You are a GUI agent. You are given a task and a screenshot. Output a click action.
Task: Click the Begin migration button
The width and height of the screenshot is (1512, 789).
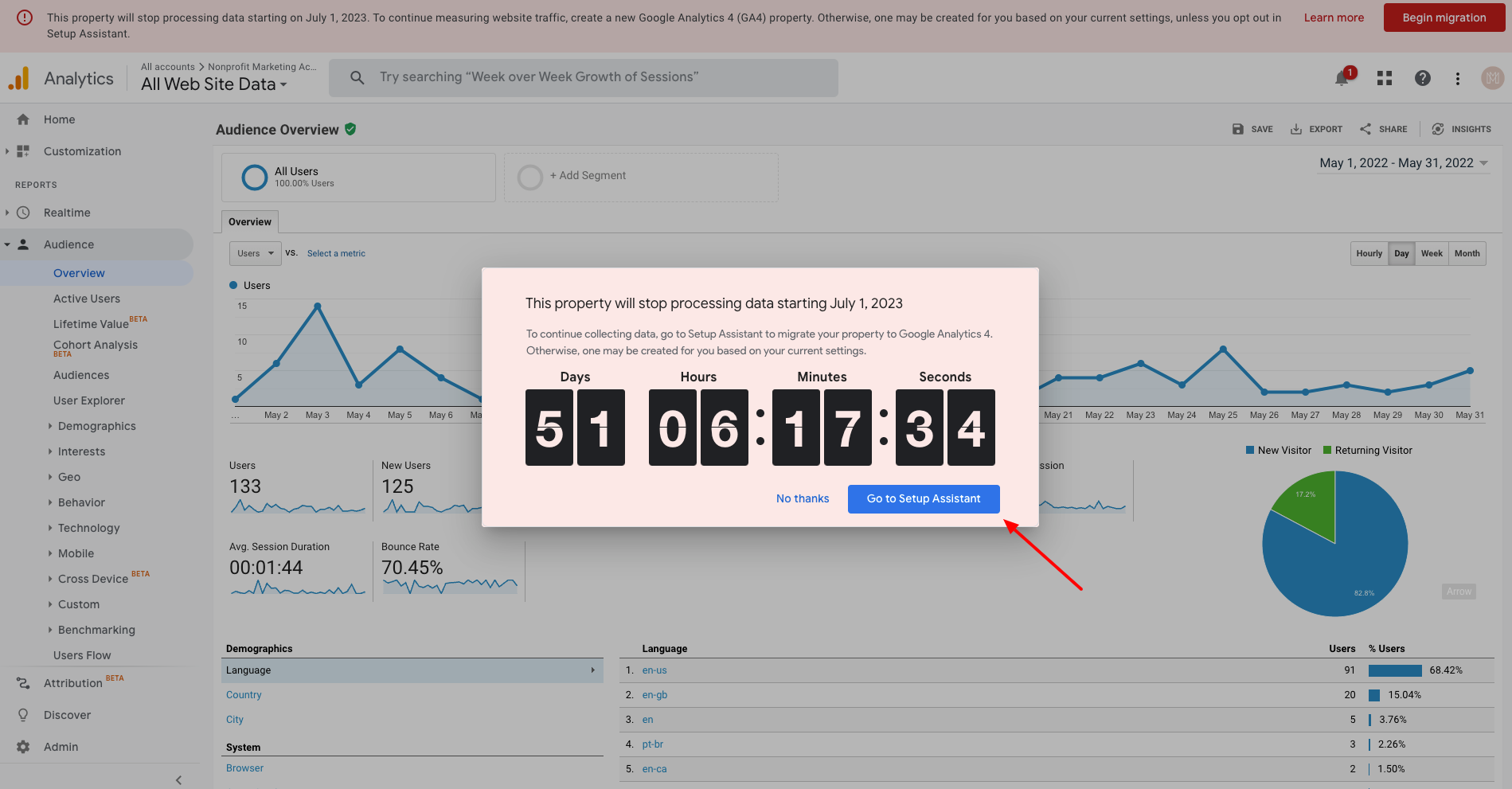point(1444,18)
